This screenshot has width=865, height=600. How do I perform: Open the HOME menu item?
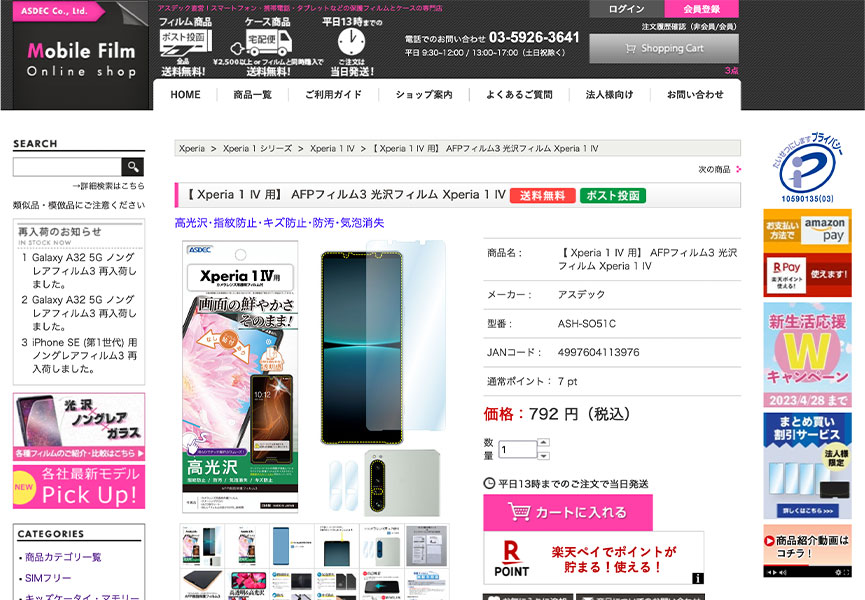(185, 94)
